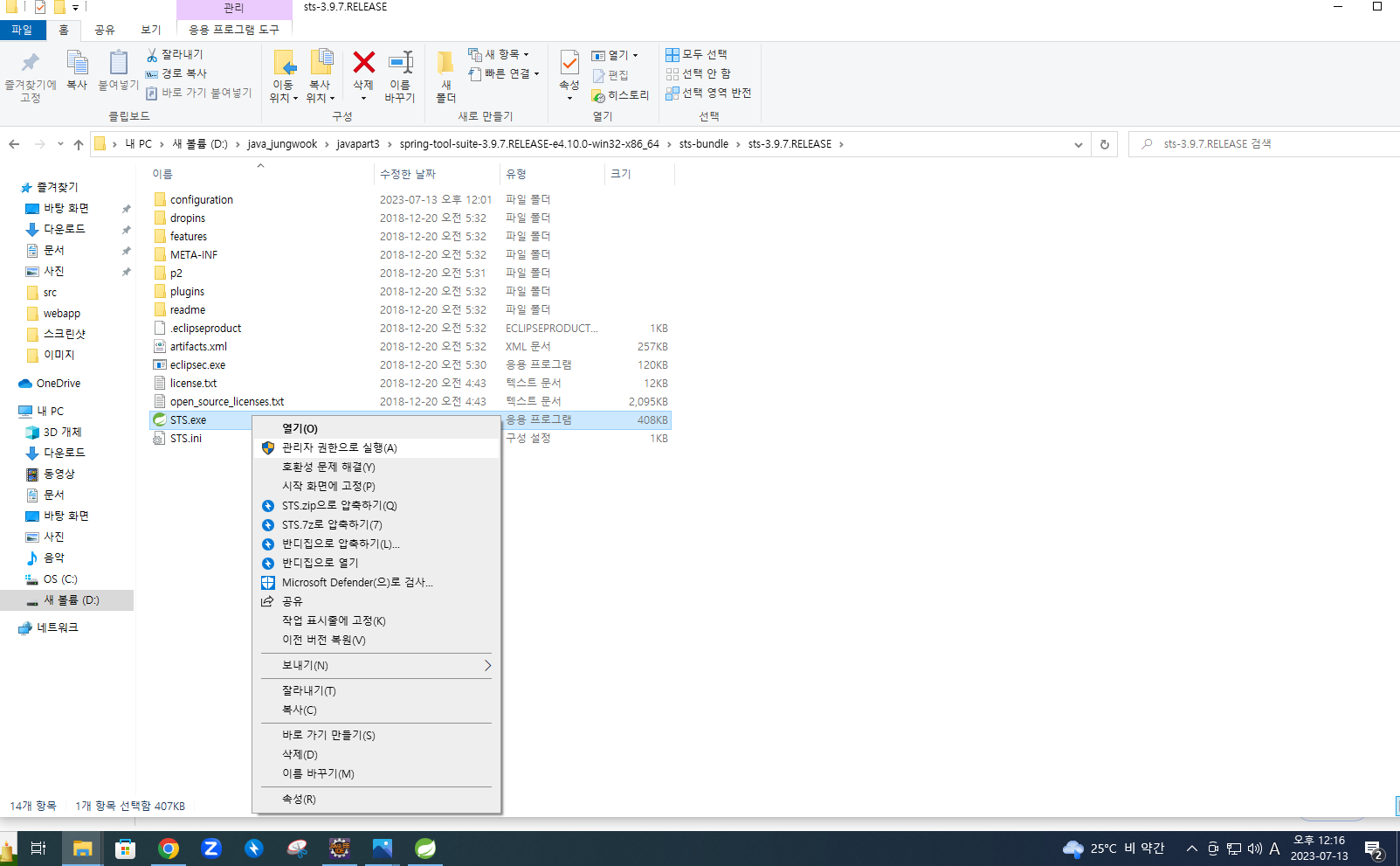
Task: Click the volume icon in tray
Action: tap(1255, 849)
